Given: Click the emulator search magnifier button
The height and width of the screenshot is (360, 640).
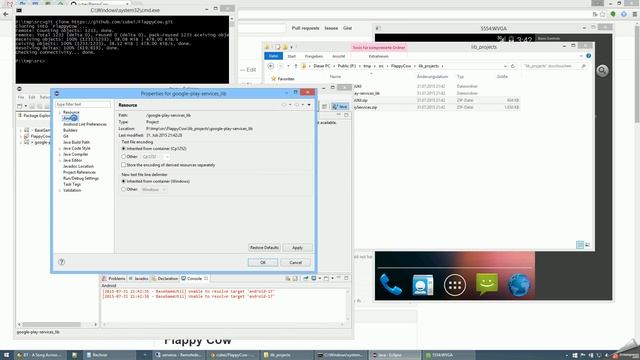Looking at the screenshot, I should pyautogui.click(x=602, y=71).
